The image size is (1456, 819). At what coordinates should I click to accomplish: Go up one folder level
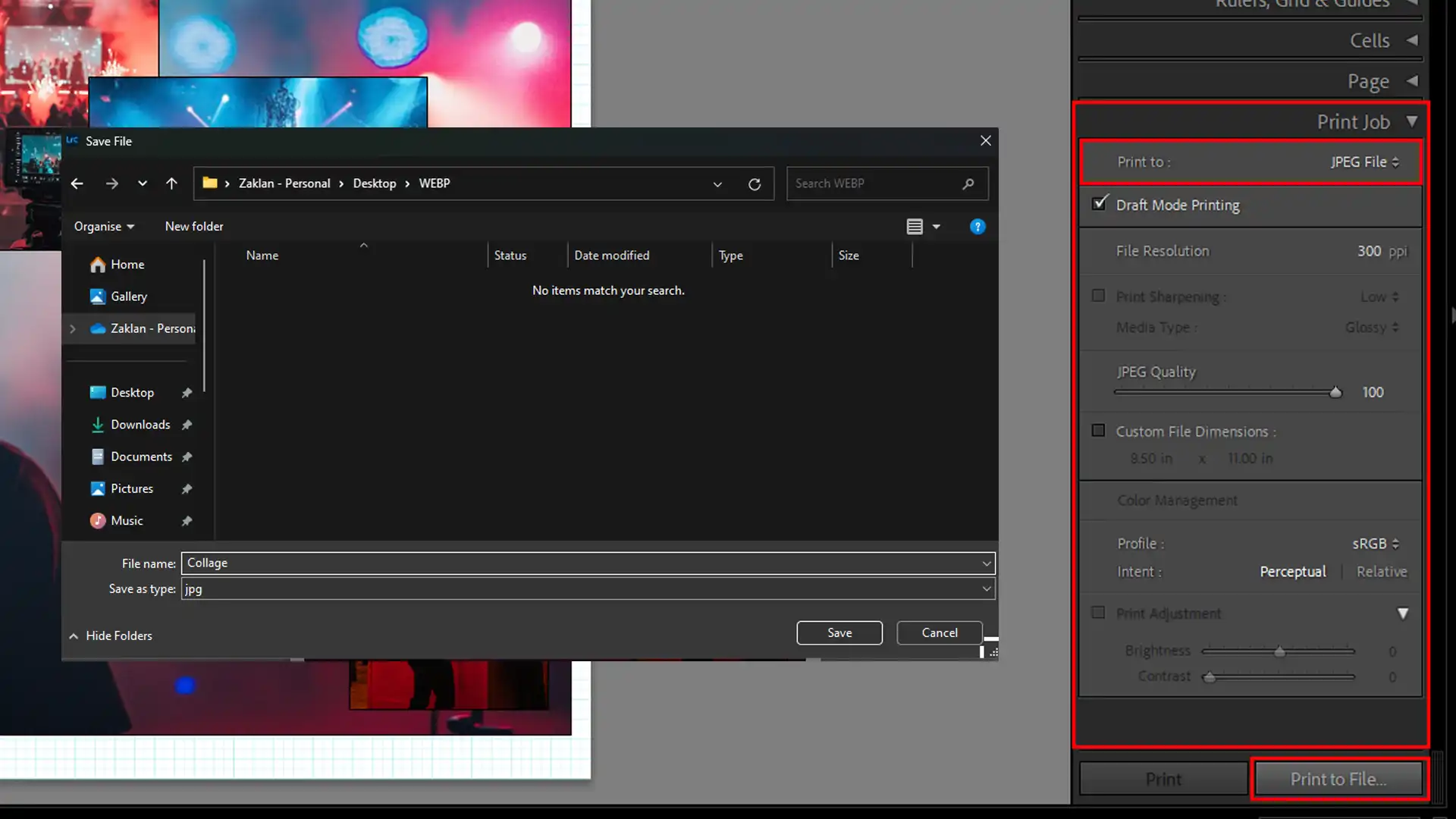tap(171, 184)
